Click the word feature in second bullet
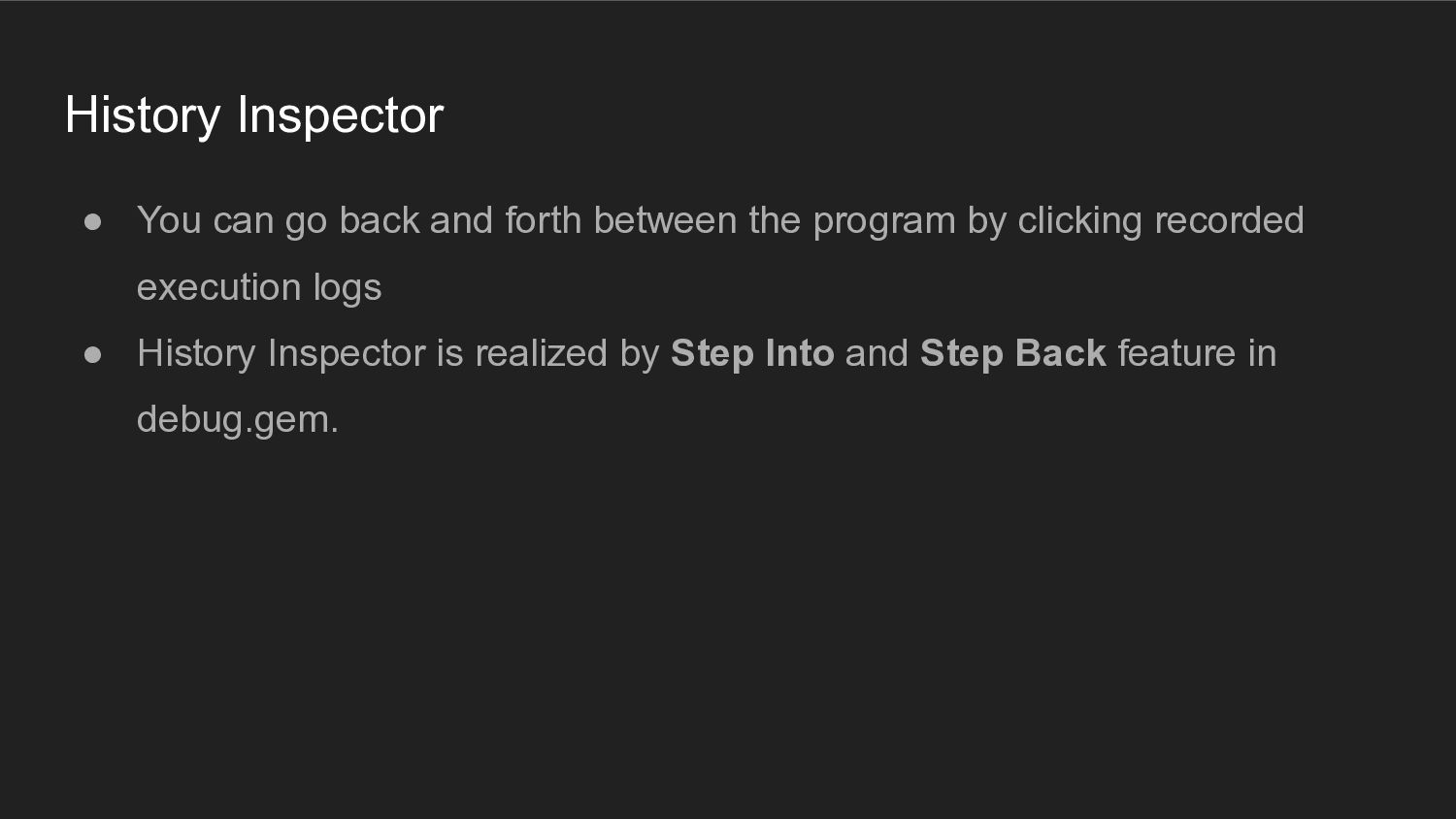Screen dimensions: 1456x819 1176,353
